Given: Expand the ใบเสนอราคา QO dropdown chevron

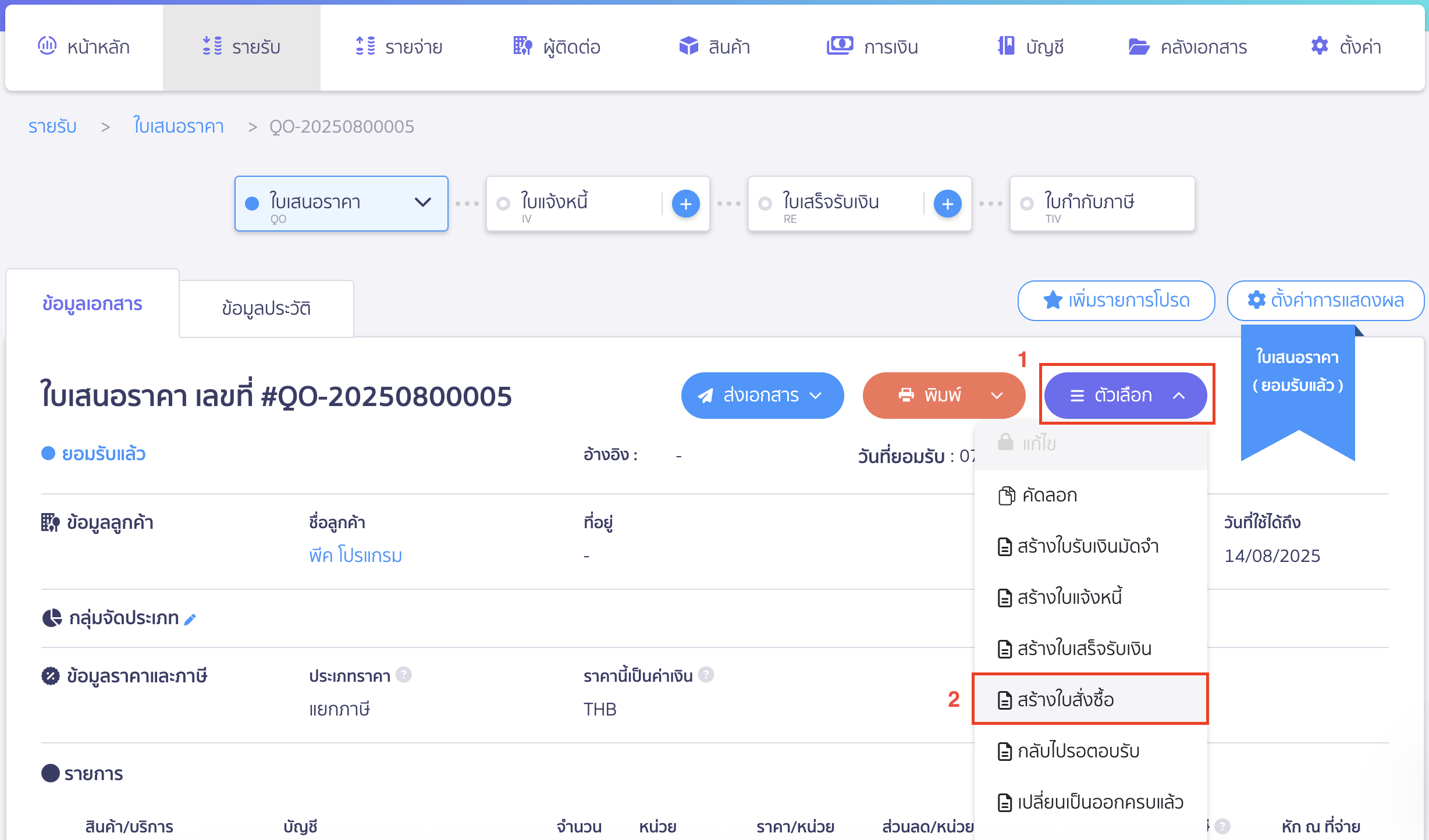Looking at the screenshot, I should (423, 202).
